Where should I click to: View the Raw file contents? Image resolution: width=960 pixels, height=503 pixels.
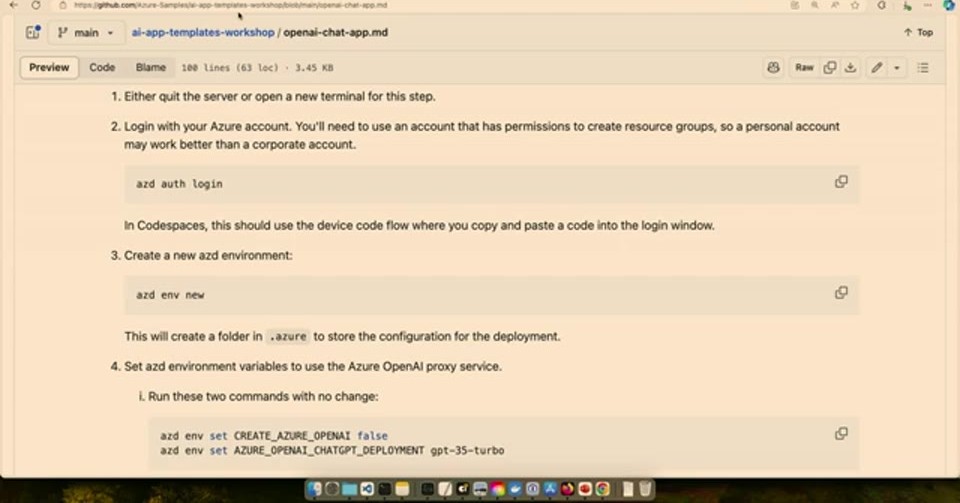pos(804,67)
